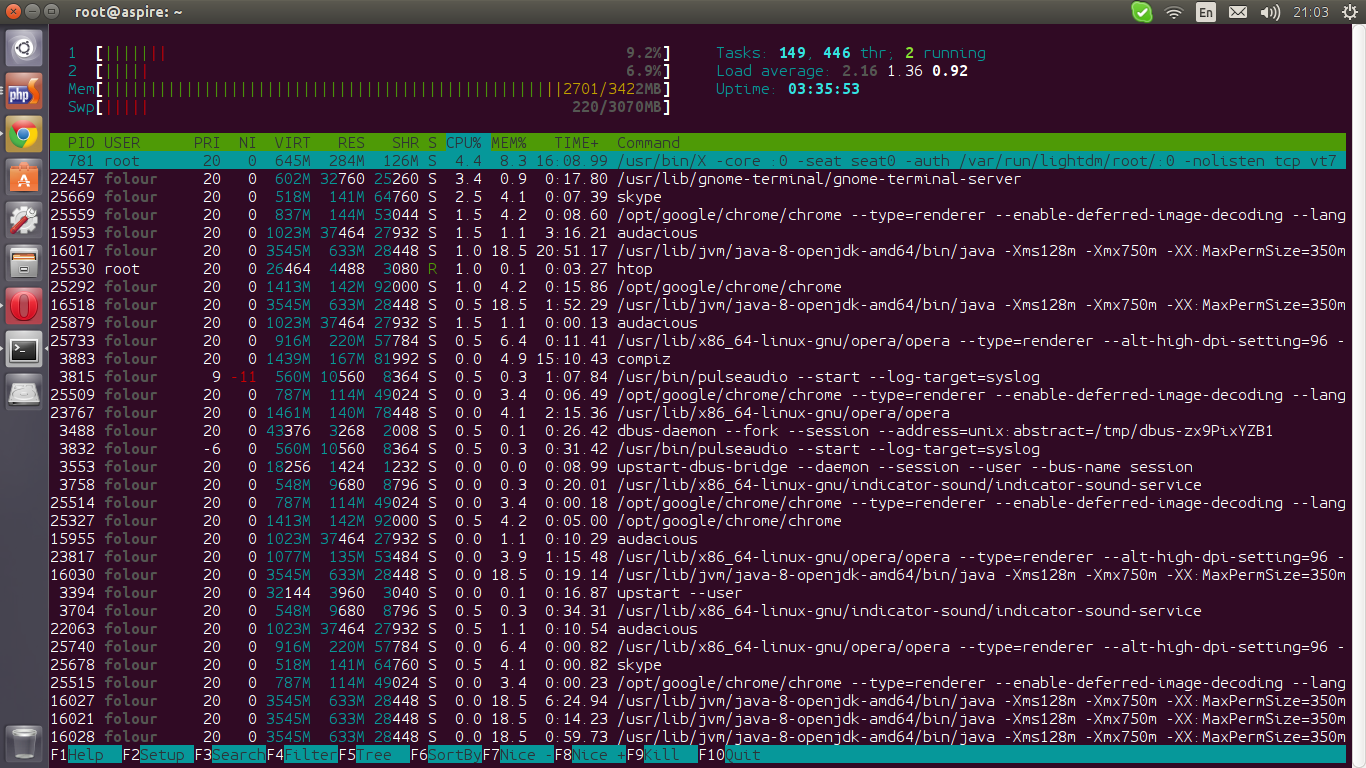This screenshot has height=768, width=1366.
Task: Open PhpStorm from the launcher
Action: (24, 93)
